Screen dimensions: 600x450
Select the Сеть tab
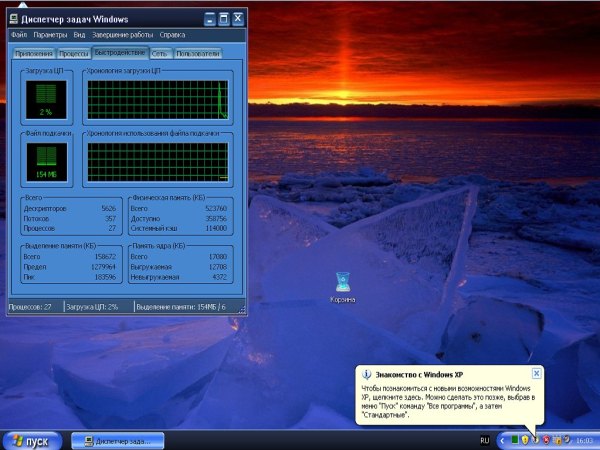pos(160,53)
